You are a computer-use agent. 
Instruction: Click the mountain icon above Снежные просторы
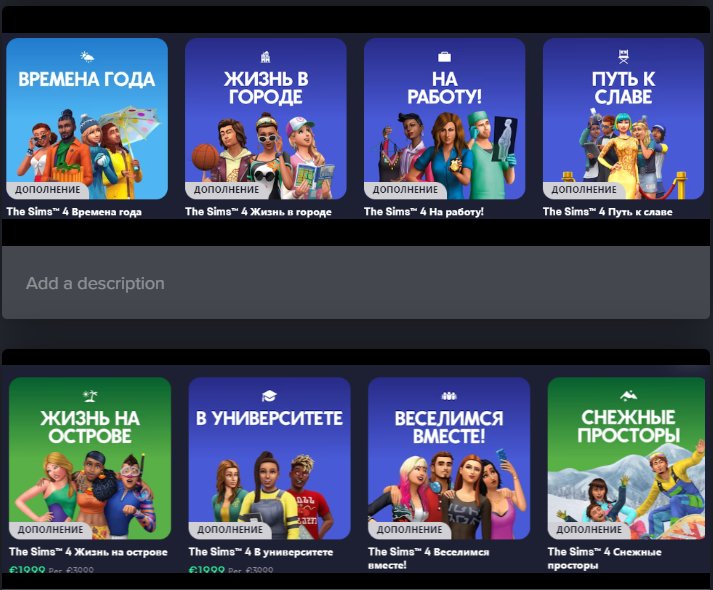(x=628, y=396)
